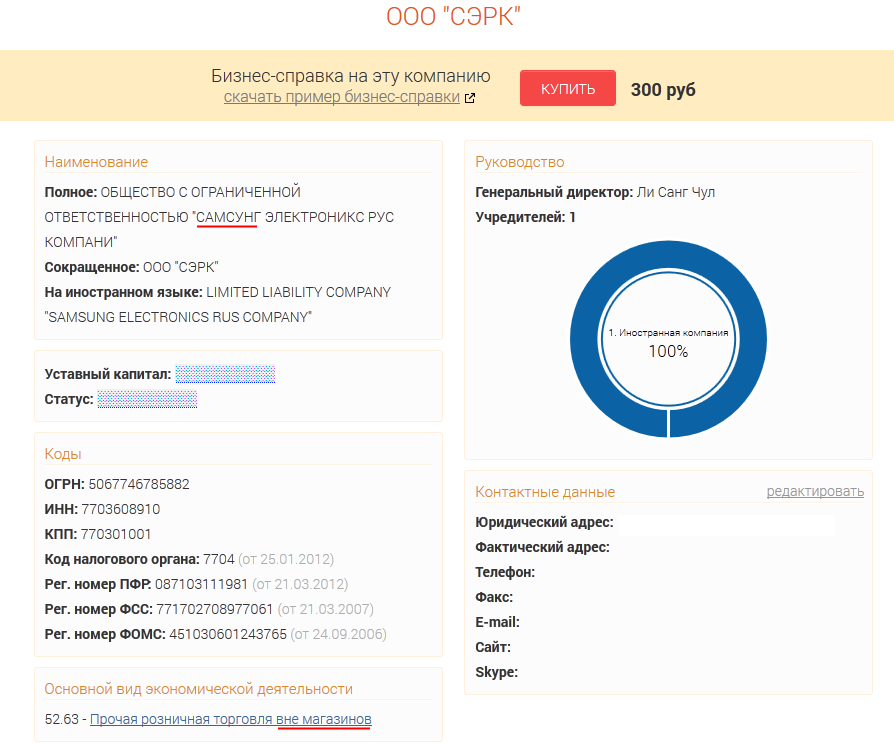Click the date от 25.01.2012
Screen dimensions: 894x744
pos(286,559)
